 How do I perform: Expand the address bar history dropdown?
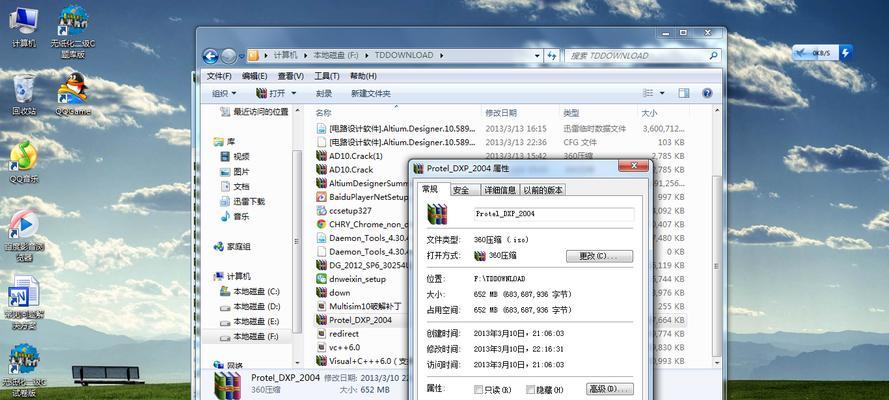click(x=537, y=56)
